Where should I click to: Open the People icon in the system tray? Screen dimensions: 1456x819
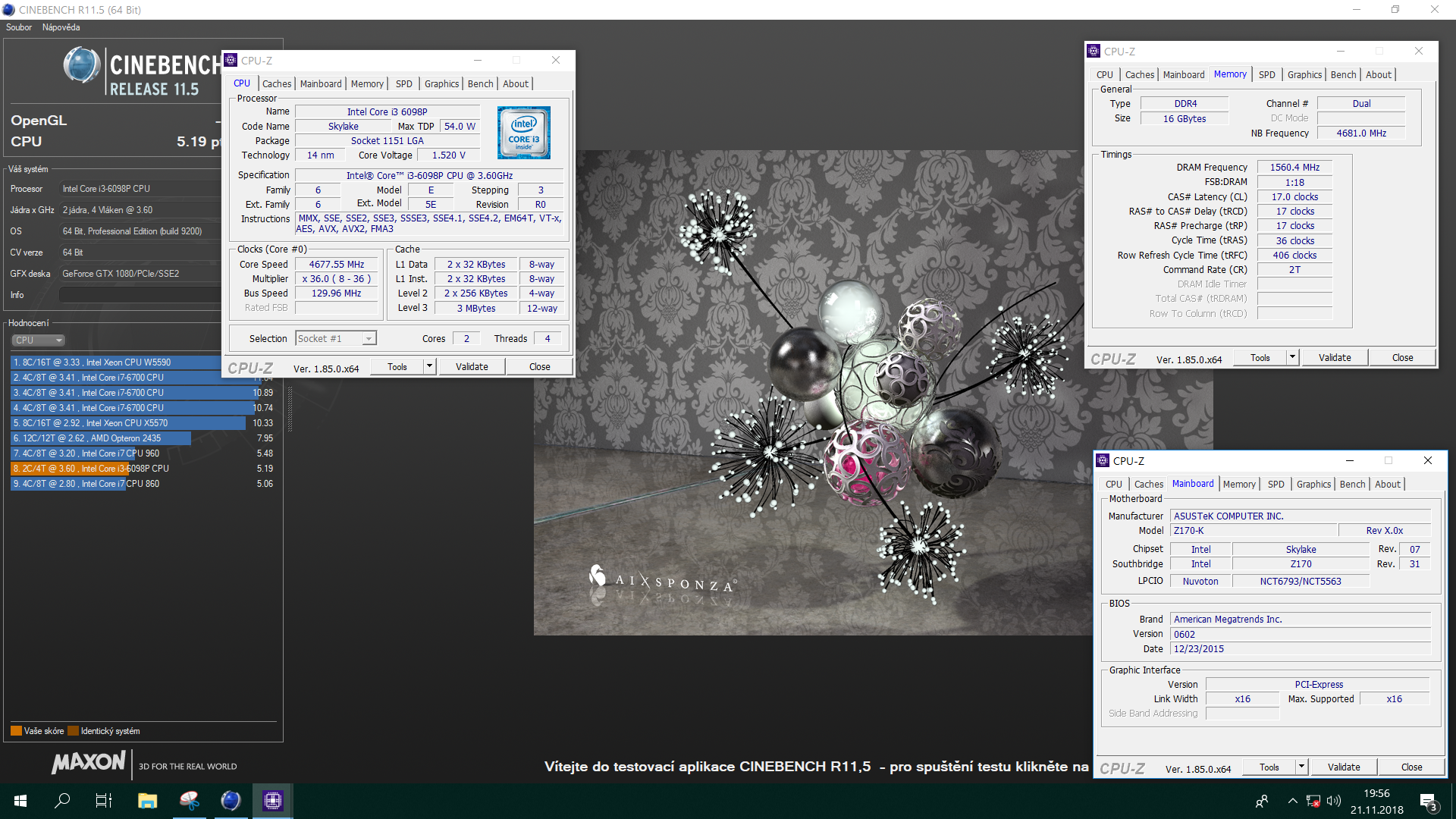click(x=1262, y=801)
